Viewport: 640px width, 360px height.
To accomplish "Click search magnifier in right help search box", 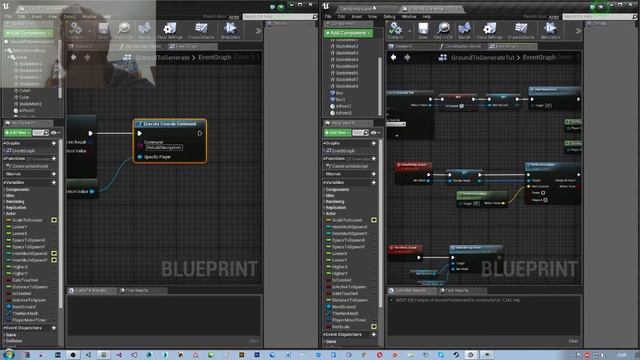I will point(634,17).
